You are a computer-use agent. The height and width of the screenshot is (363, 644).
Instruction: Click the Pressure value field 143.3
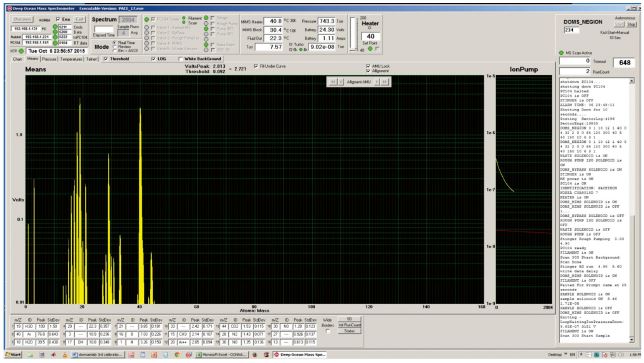[x=327, y=21]
